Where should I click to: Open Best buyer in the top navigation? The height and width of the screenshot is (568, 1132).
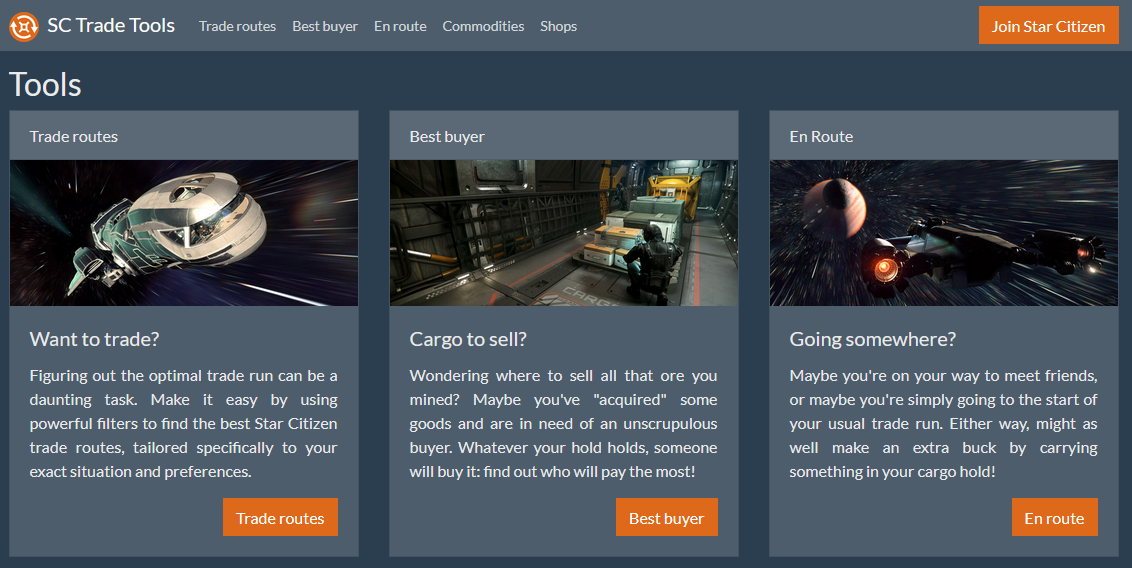click(325, 26)
